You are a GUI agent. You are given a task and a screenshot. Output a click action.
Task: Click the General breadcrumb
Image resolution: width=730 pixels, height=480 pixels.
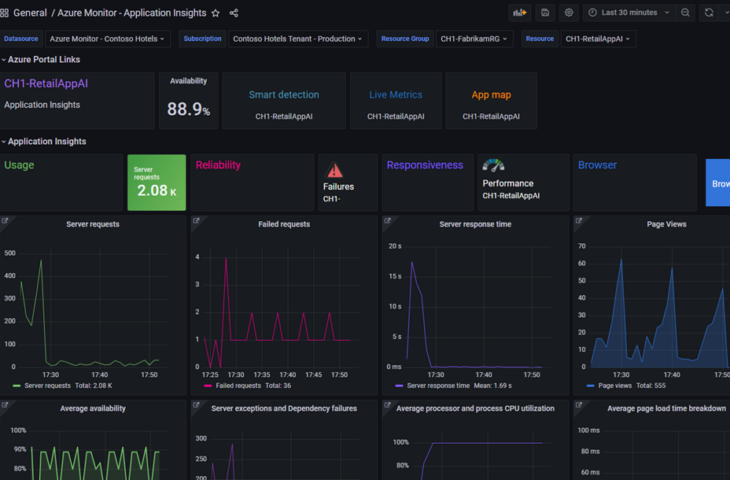[x=30, y=13]
